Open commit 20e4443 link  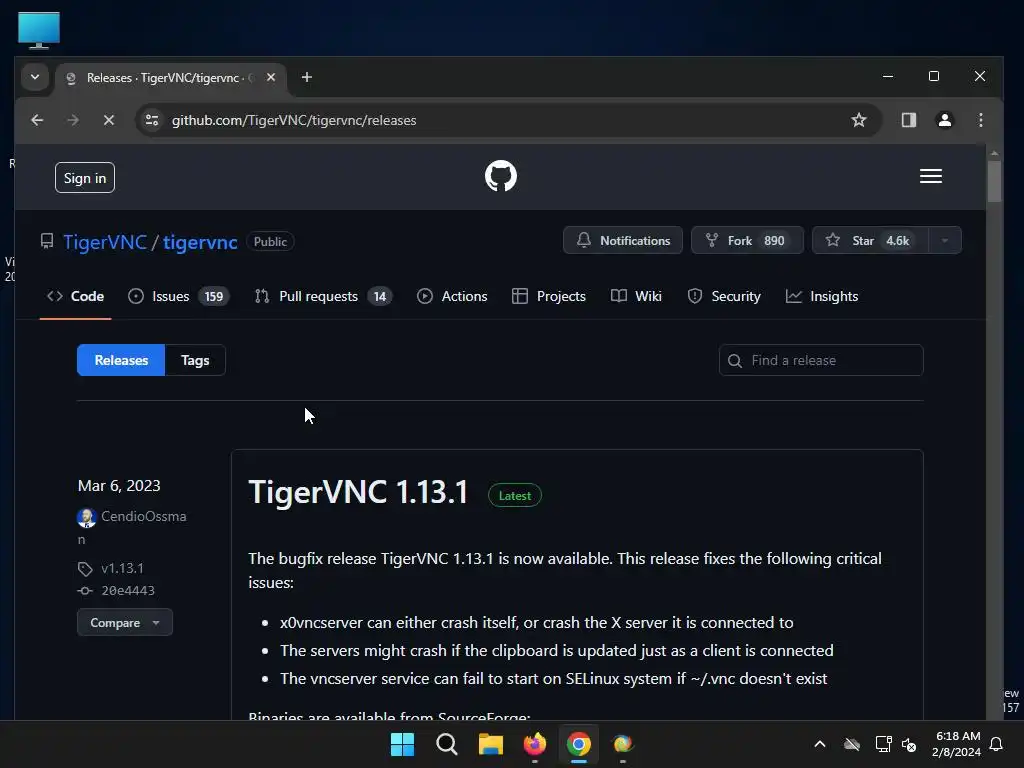pos(128,590)
